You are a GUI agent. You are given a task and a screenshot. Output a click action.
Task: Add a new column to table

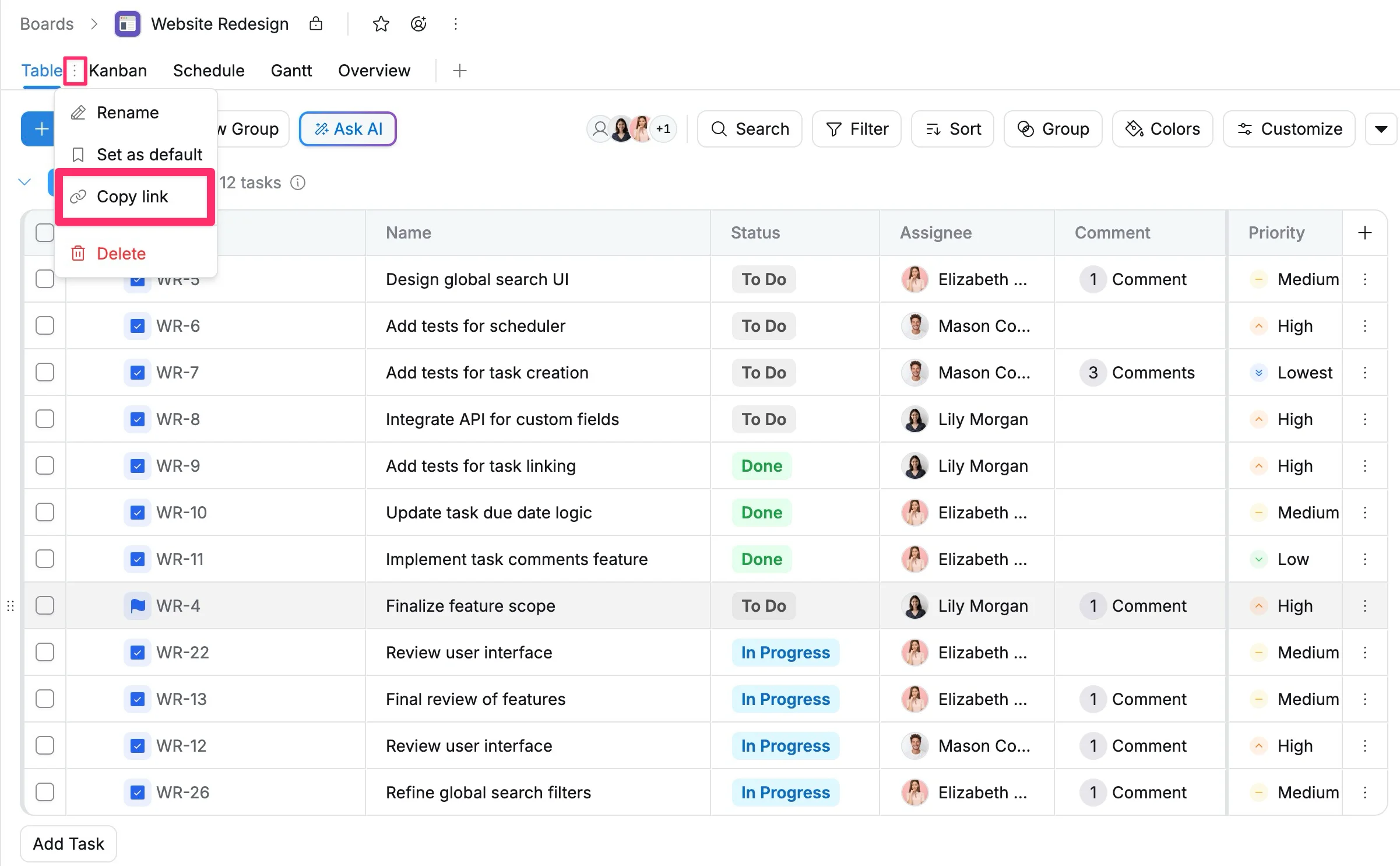coord(1364,233)
